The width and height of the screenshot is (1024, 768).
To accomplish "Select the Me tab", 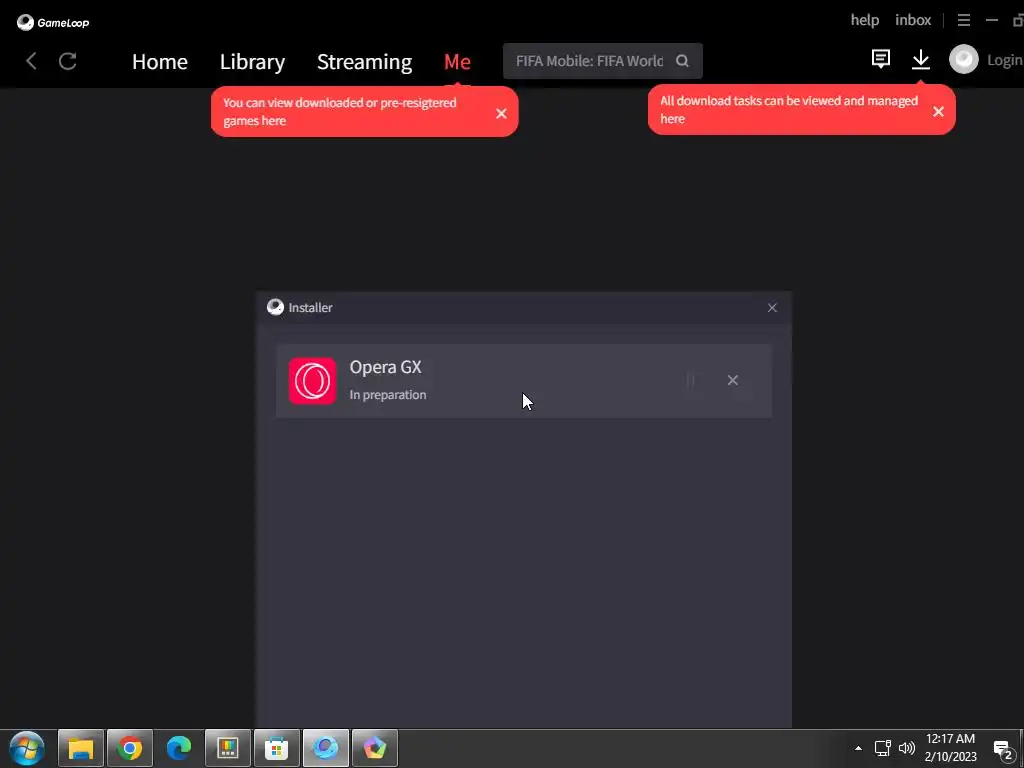I will [x=457, y=61].
